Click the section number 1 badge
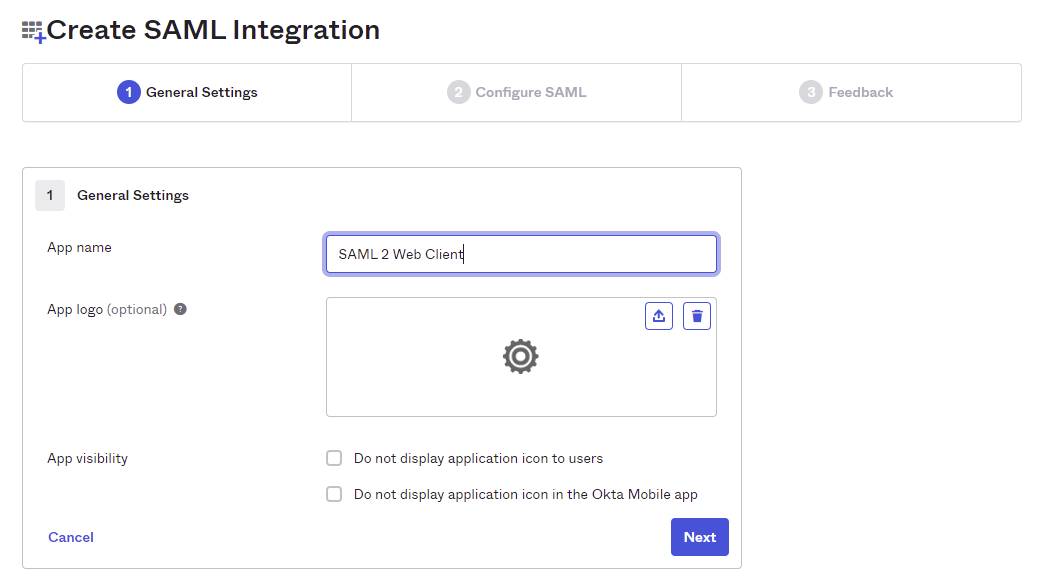The width and height of the screenshot is (1041, 588). (50, 196)
